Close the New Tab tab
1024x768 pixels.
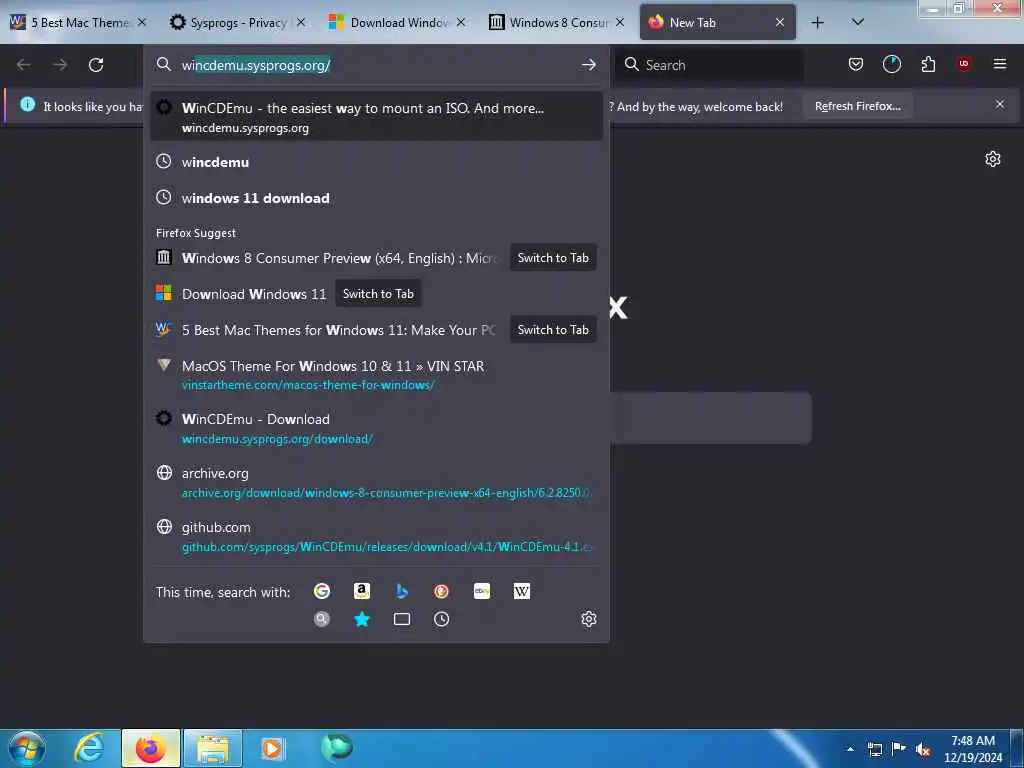point(780,23)
